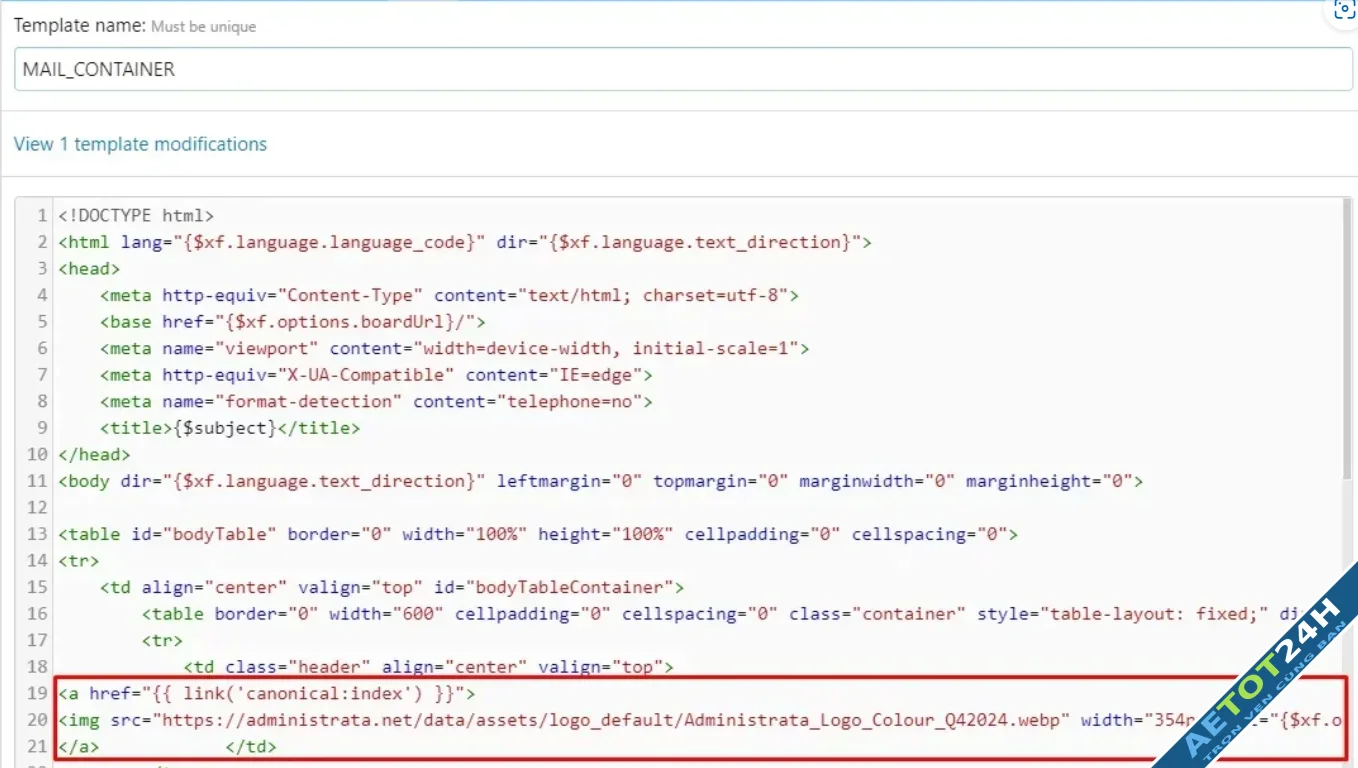Screen dimensions: 1358x768
Task: Click inside the viewport meta tag line
Action: point(454,348)
